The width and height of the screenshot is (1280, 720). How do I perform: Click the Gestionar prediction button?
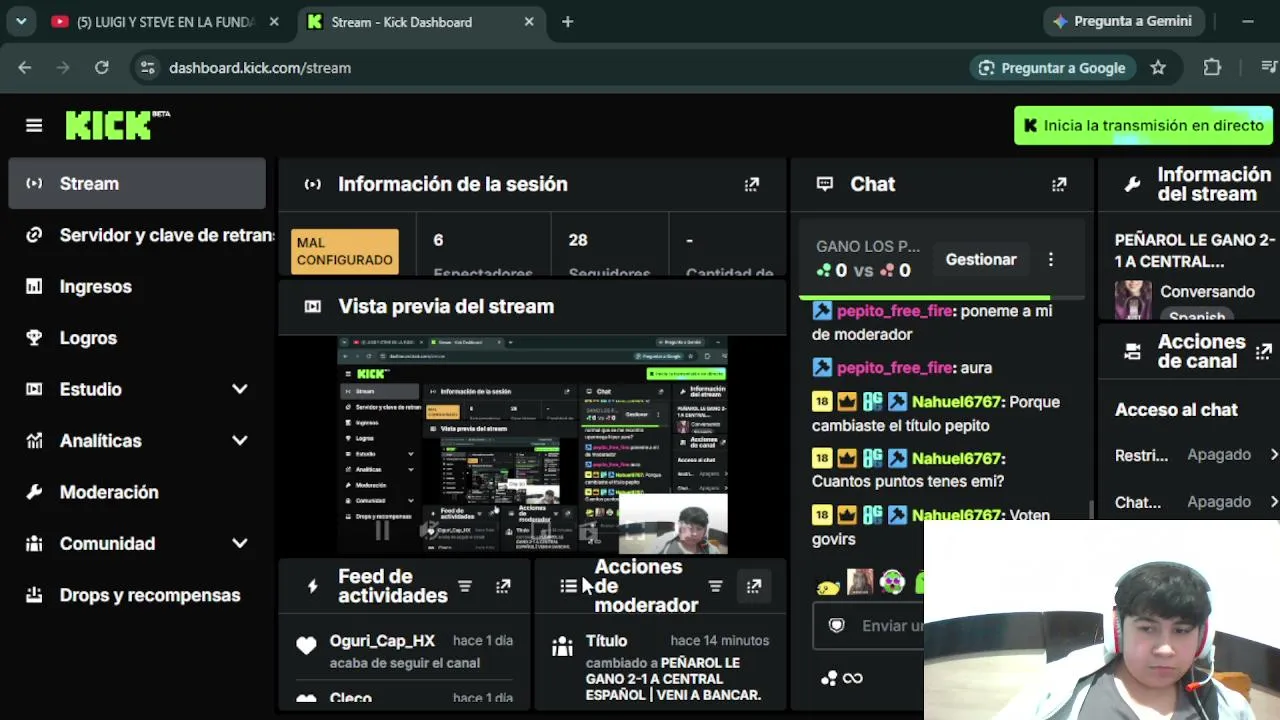pos(981,259)
